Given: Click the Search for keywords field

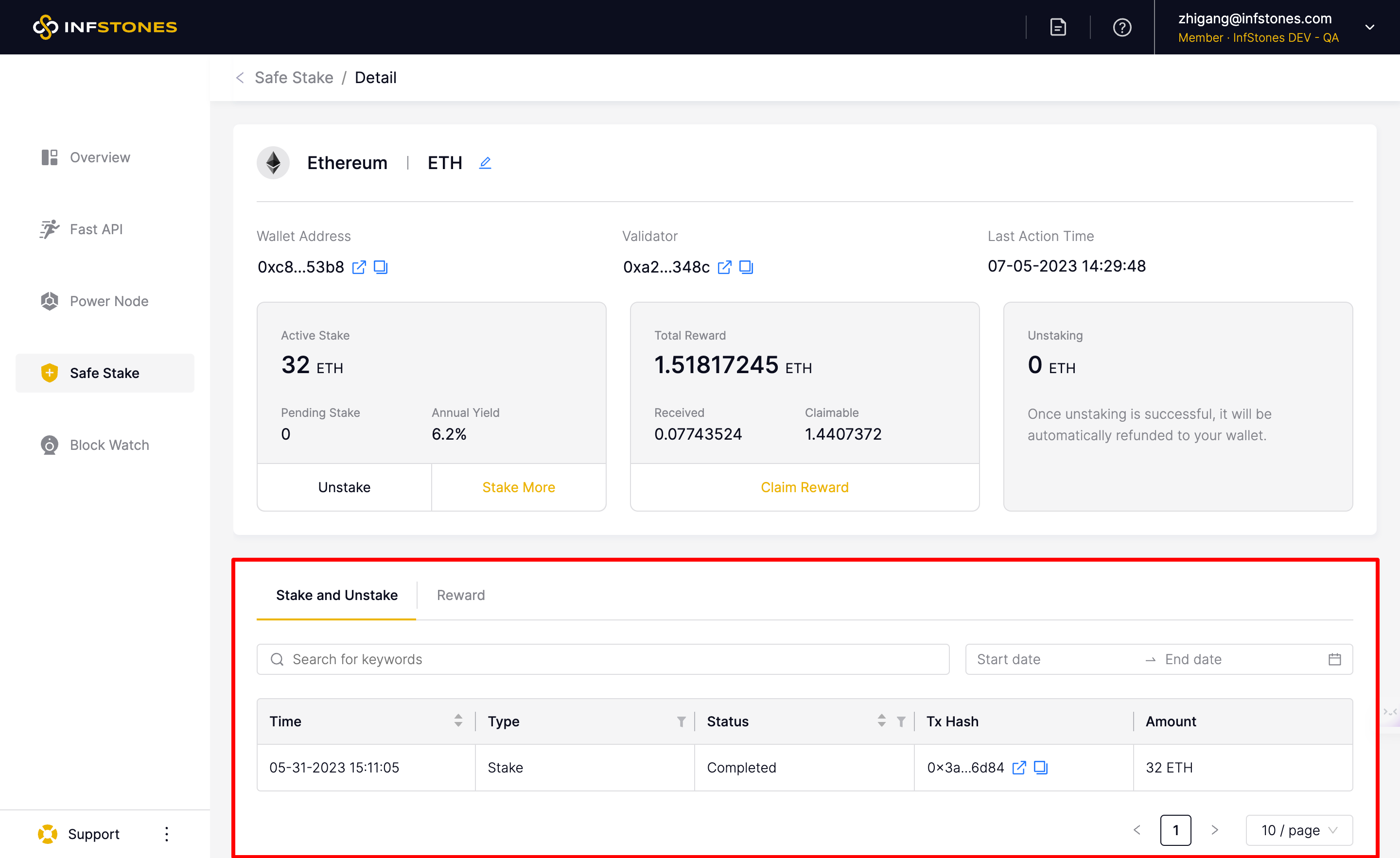Looking at the screenshot, I should 602,659.
